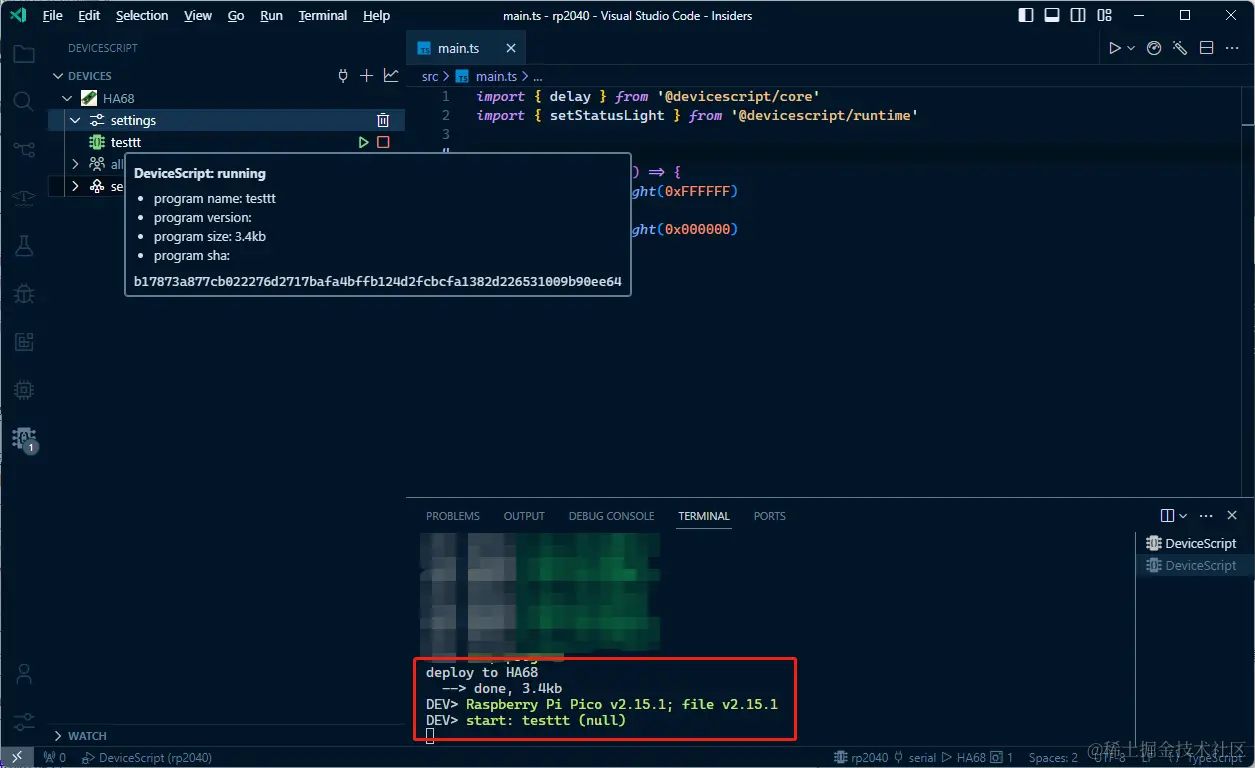Expand the people-icon tree node below testtt
The height and width of the screenshot is (768, 1255).
pos(75,164)
